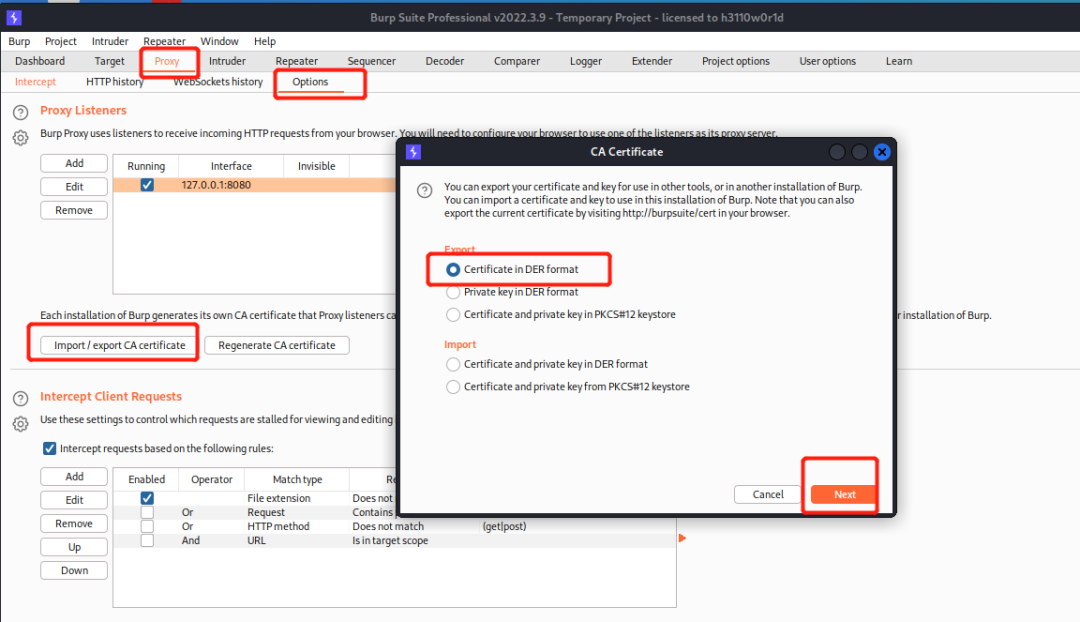The image size is (1080, 622).
Task: Open the Help menu
Action: coord(264,41)
